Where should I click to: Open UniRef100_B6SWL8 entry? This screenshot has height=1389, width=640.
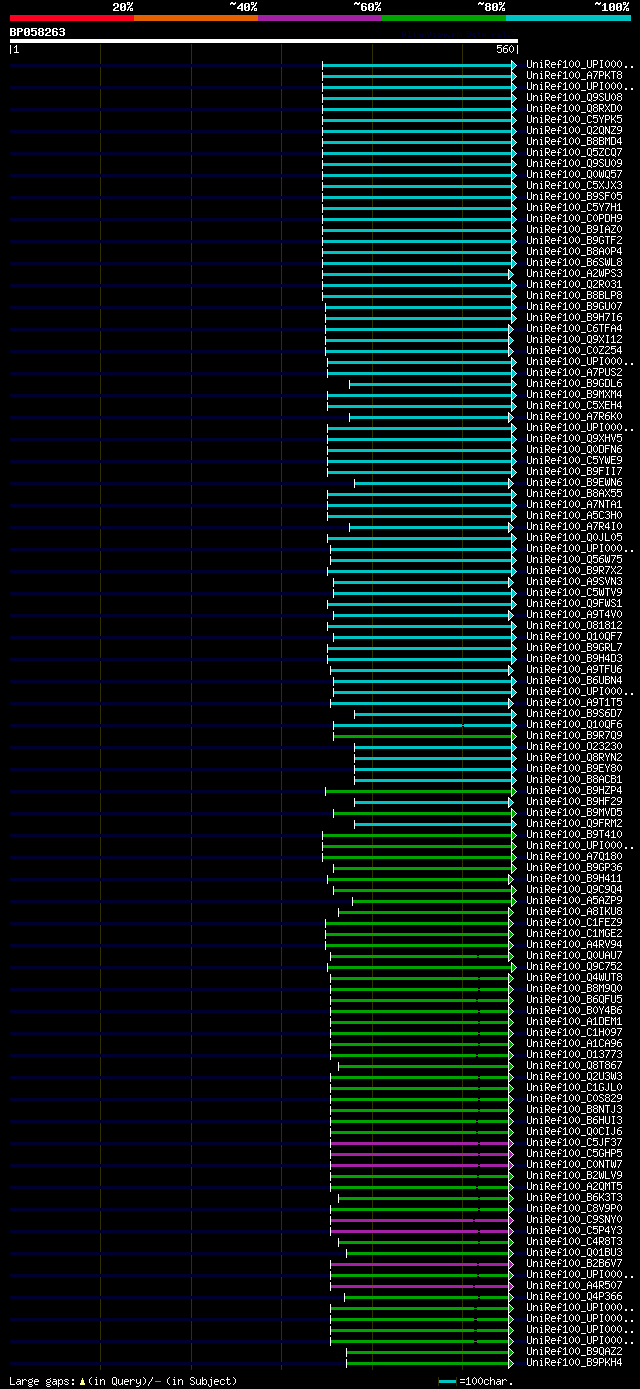point(574,262)
